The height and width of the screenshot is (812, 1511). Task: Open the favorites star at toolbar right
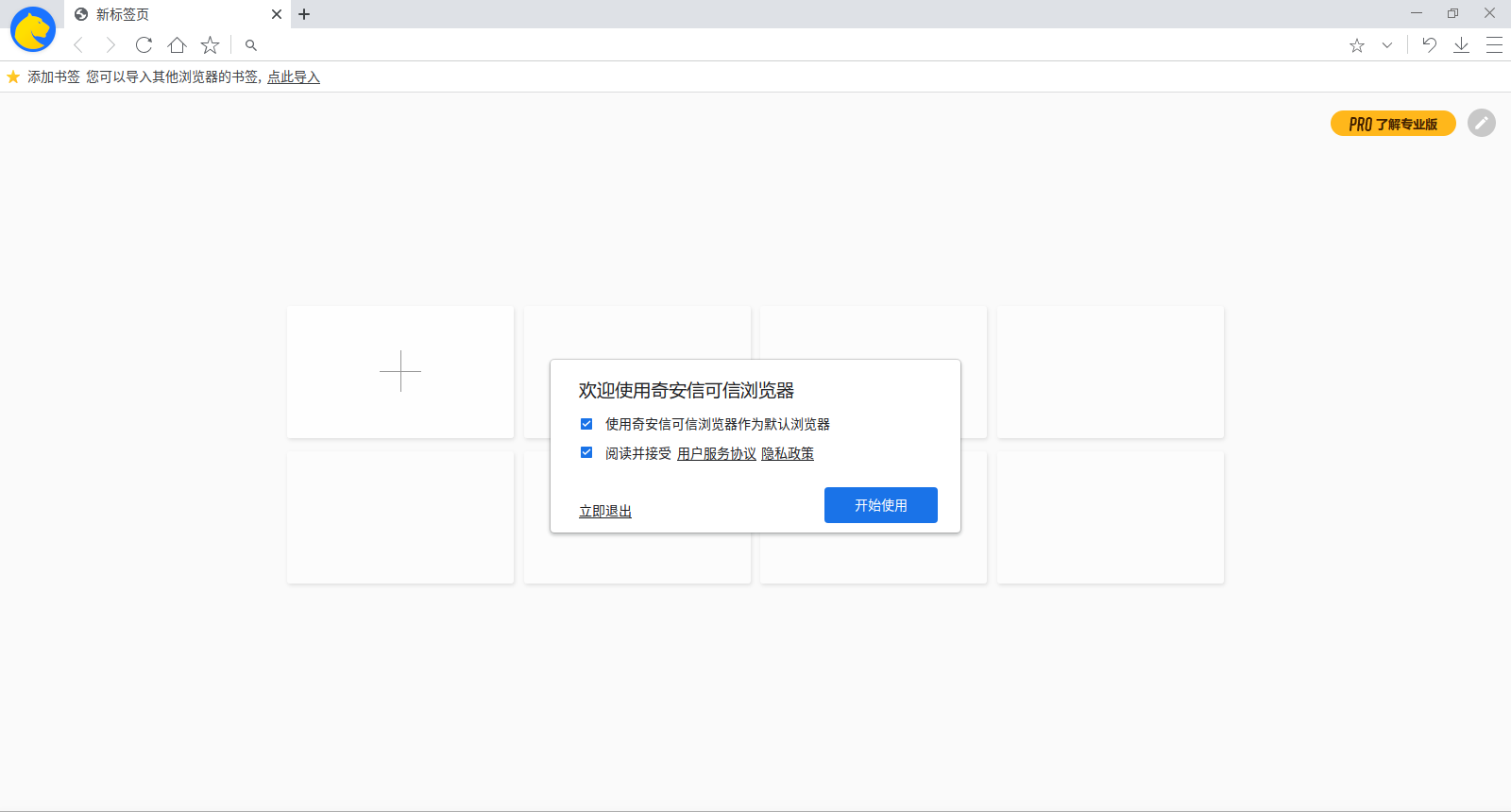click(1357, 45)
